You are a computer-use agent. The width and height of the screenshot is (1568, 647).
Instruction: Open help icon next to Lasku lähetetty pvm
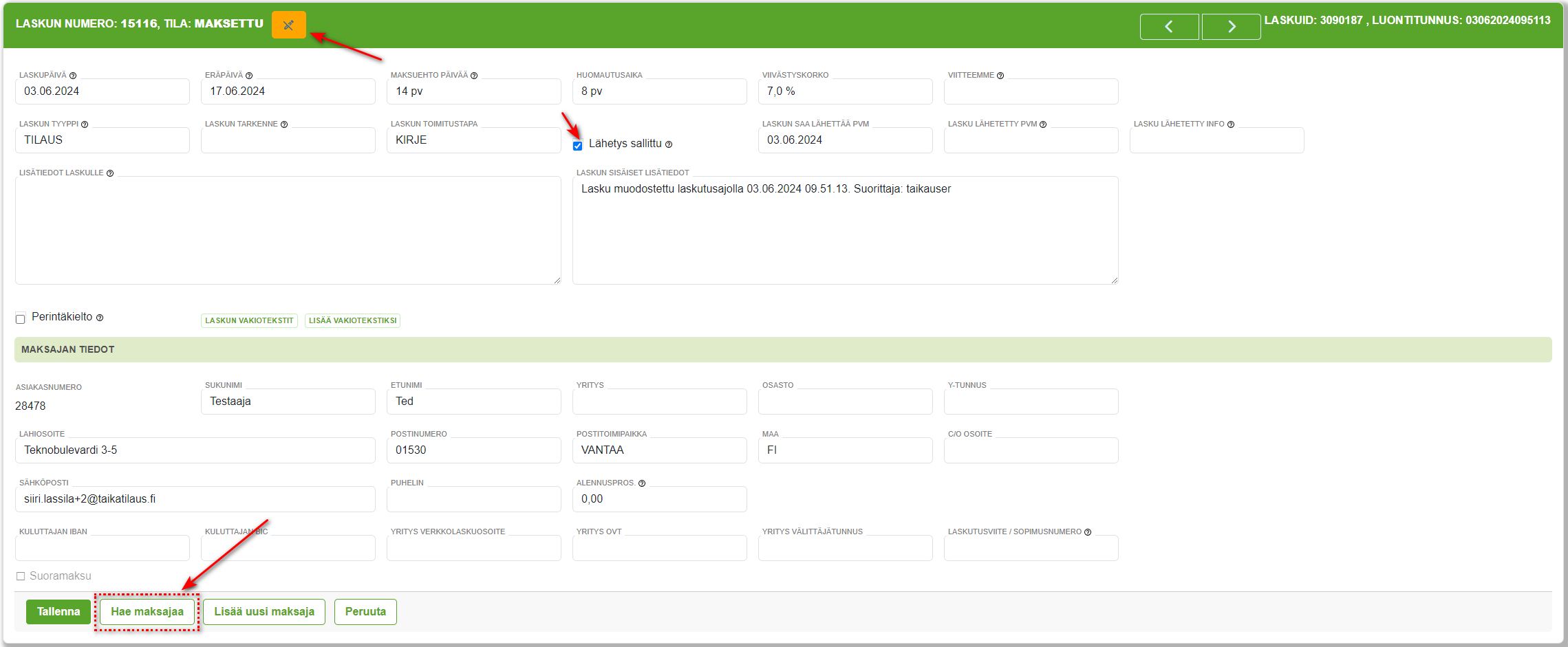tap(1043, 124)
